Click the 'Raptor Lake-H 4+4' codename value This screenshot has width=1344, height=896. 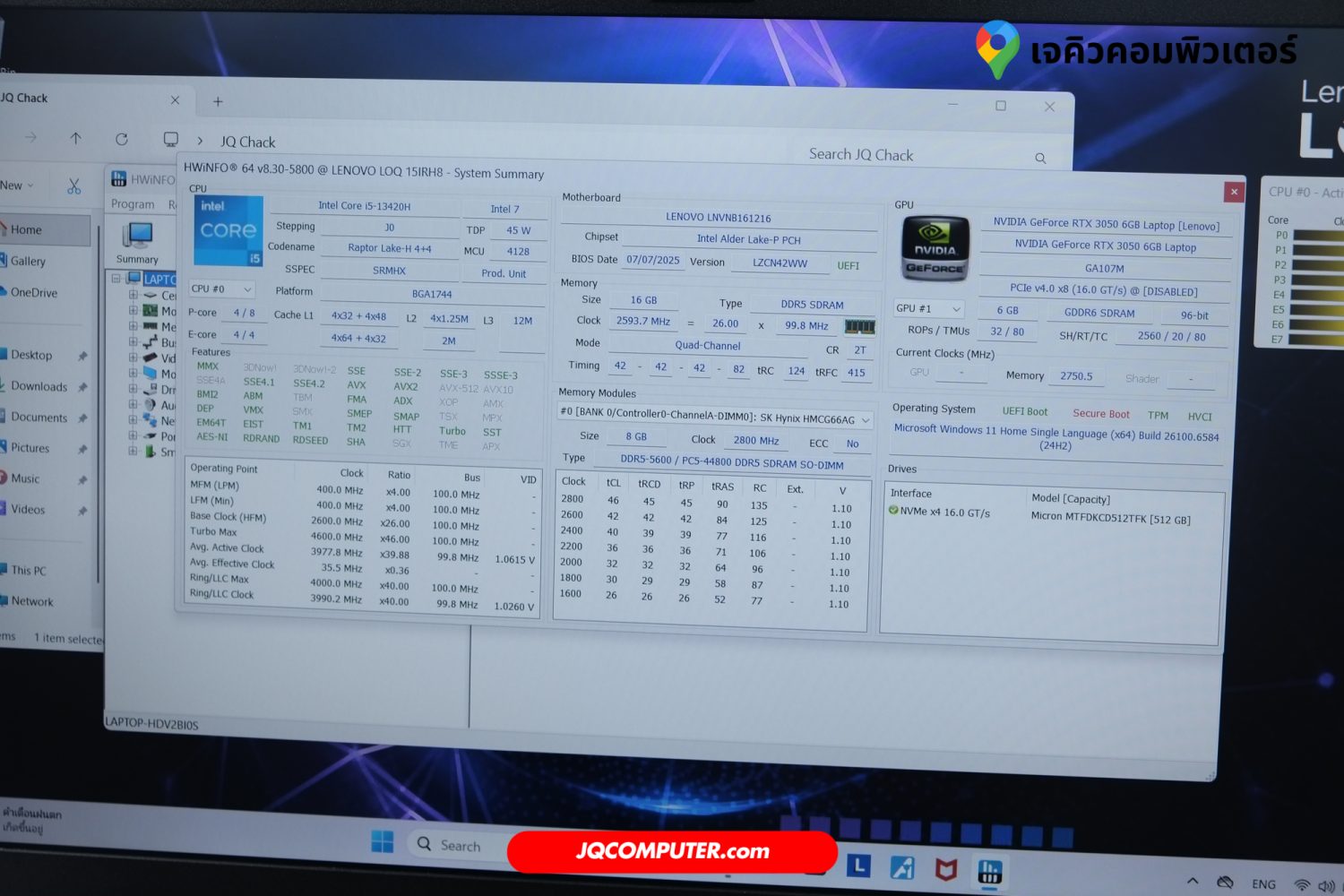click(389, 248)
